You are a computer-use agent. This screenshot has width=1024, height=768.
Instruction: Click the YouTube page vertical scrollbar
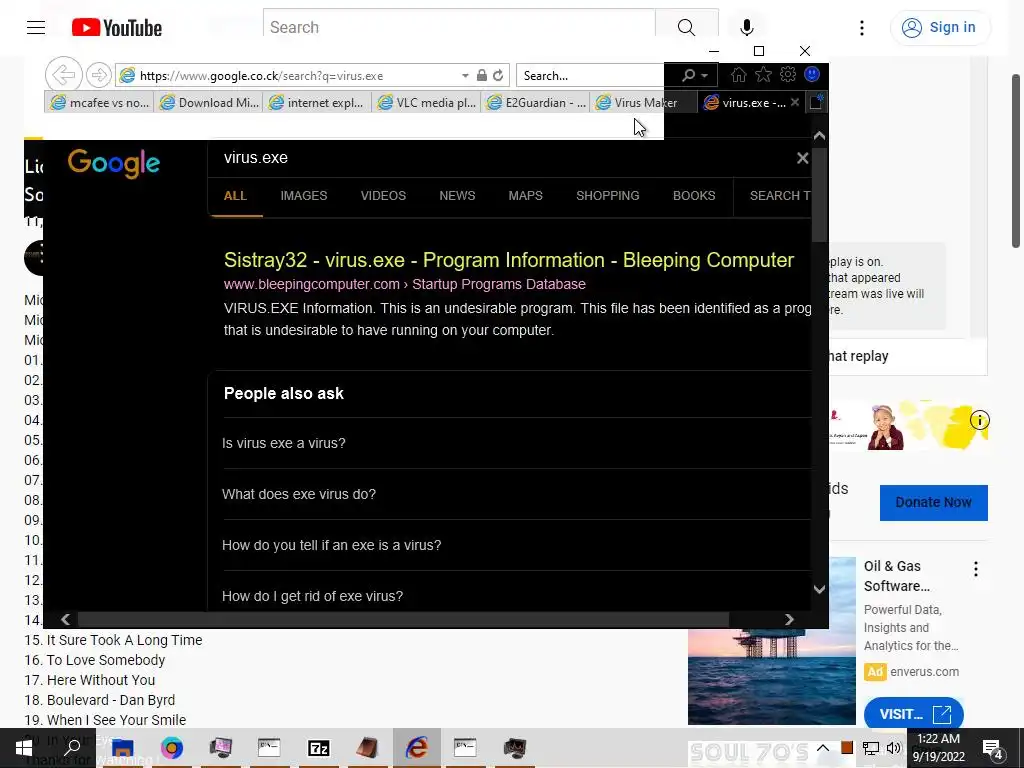click(x=1016, y=162)
